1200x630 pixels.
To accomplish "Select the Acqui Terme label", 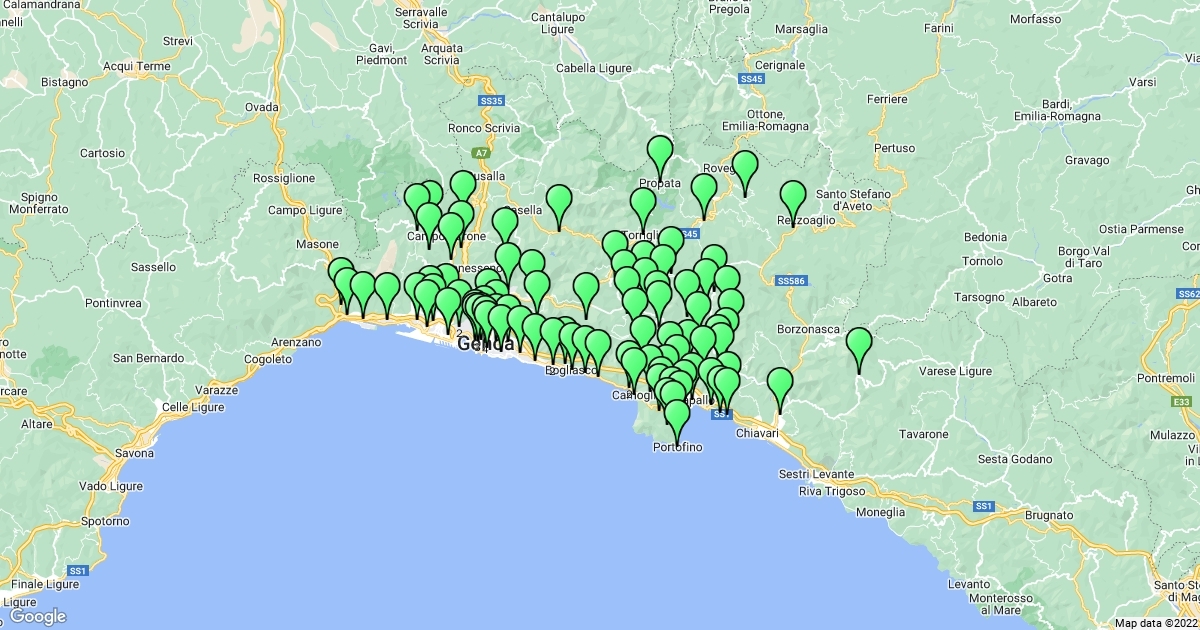I will click(x=137, y=66).
